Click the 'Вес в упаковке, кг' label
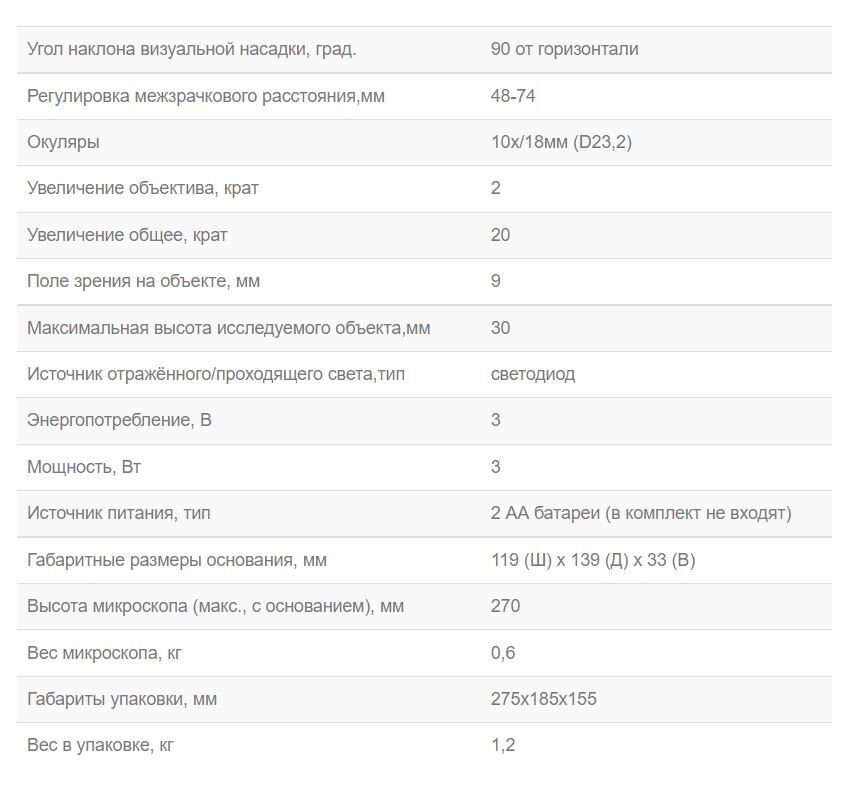The height and width of the screenshot is (801, 845). click(100, 745)
